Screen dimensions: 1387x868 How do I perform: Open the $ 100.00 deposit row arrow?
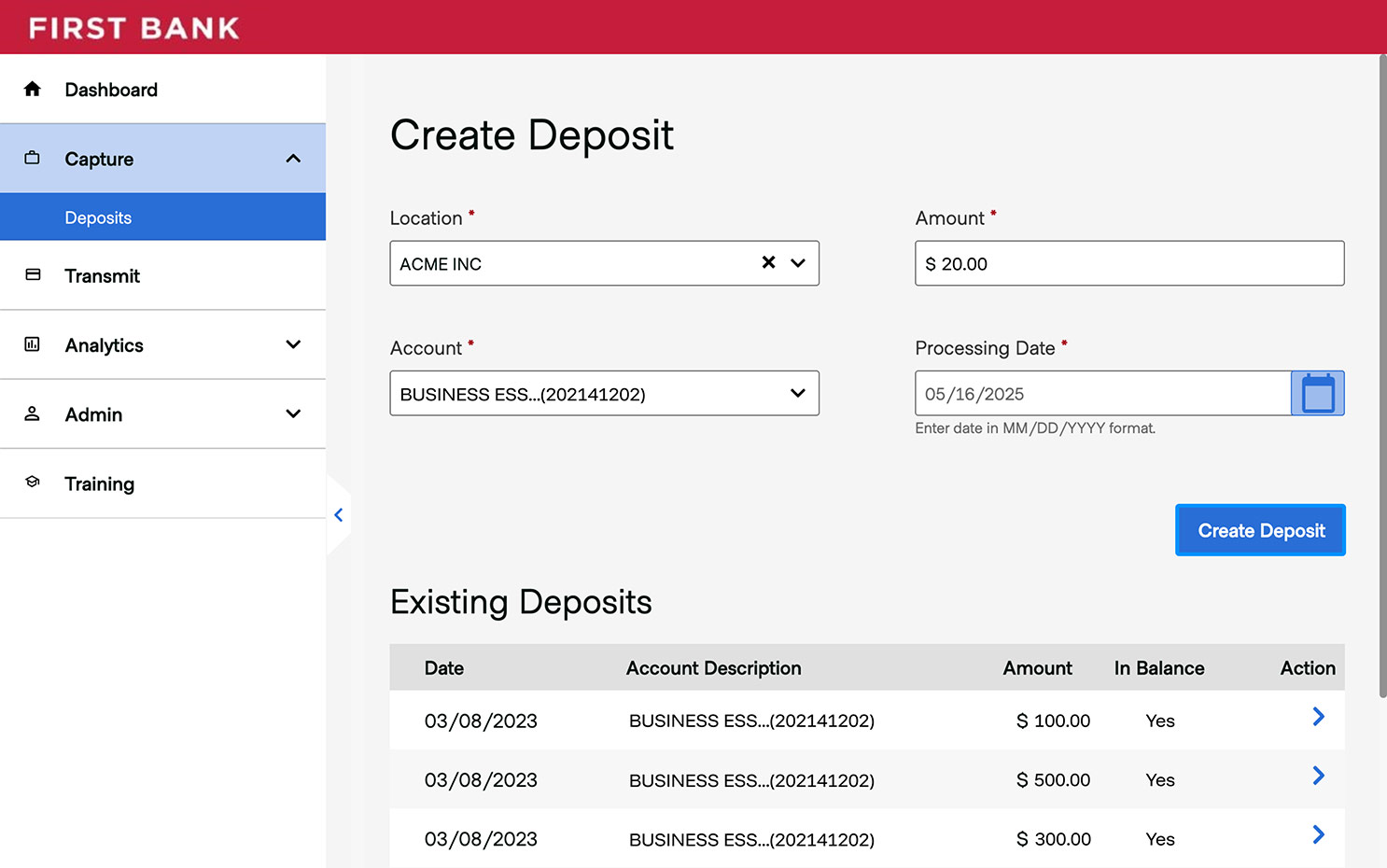(1318, 717)
